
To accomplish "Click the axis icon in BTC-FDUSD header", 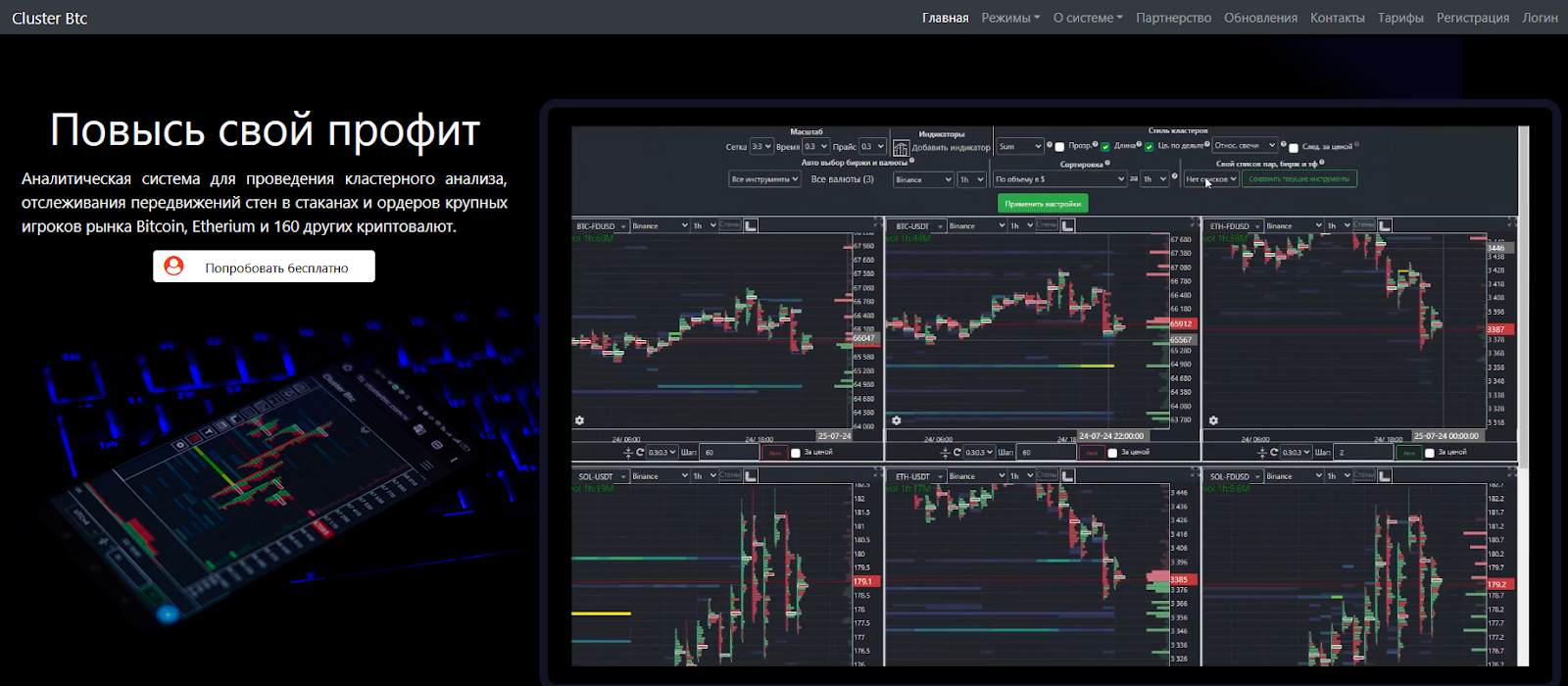I will tap(751, 226).
